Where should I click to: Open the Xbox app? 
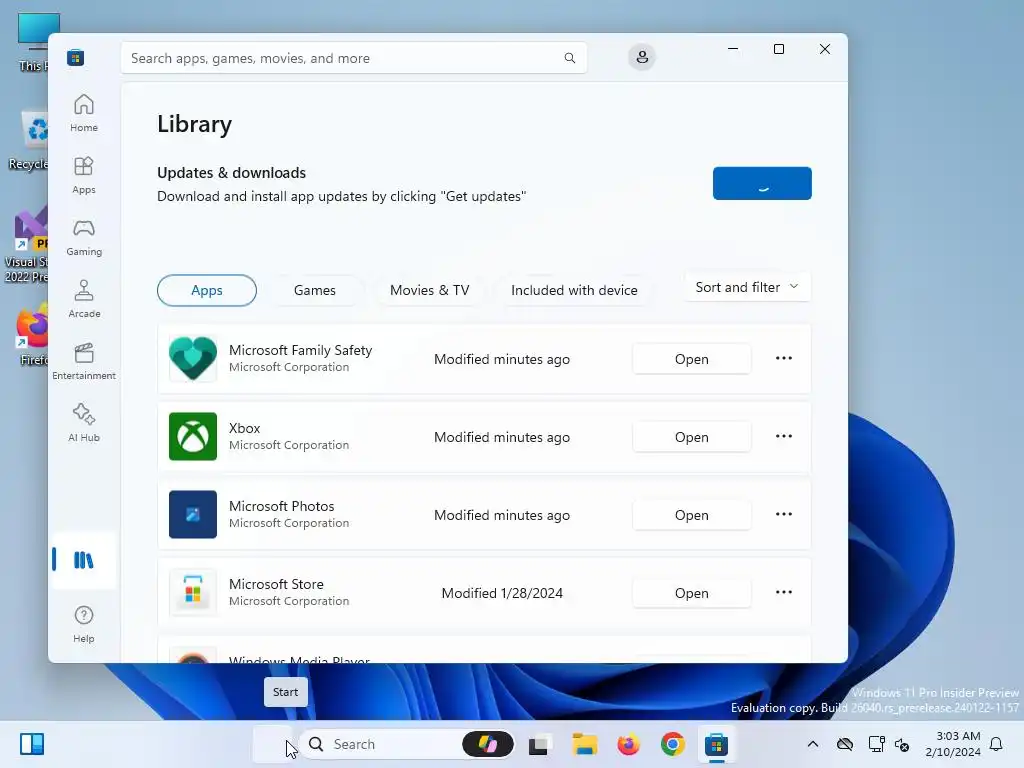point(692,437)
